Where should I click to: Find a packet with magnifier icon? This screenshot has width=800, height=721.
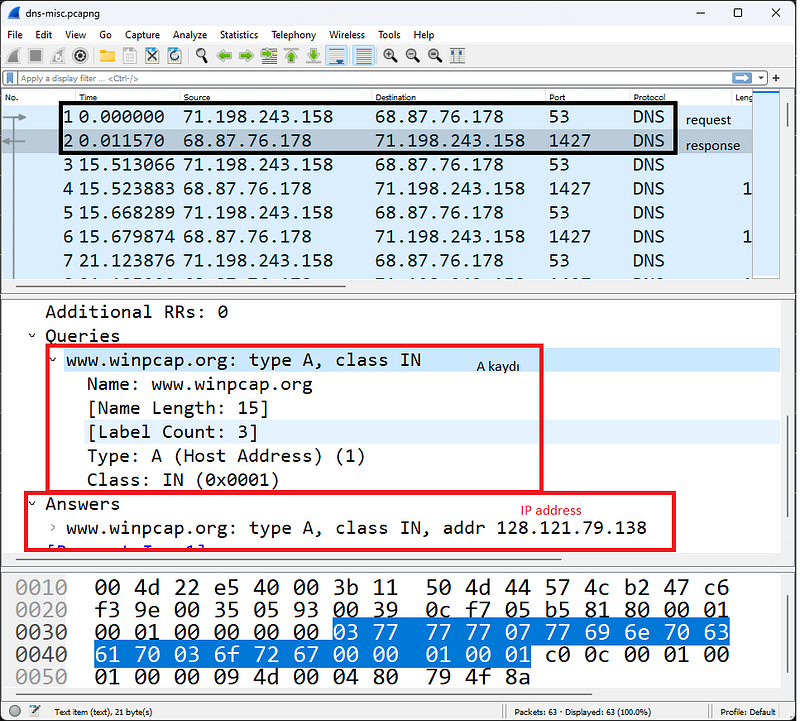tap(202, 56)
